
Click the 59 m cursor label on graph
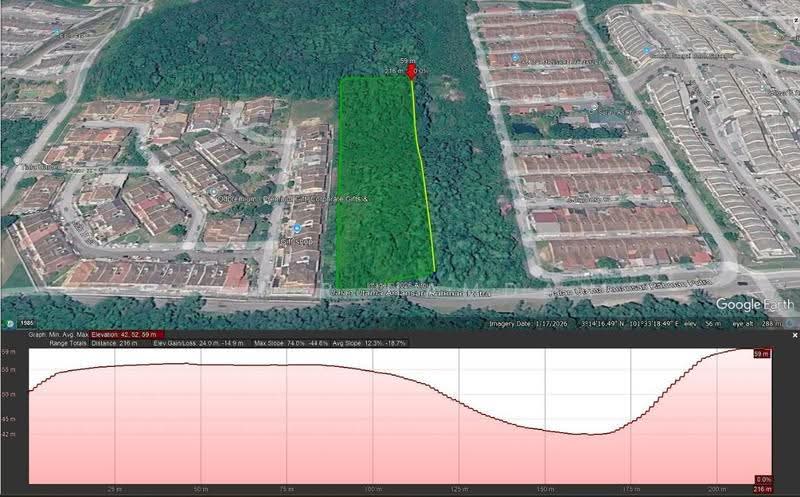tap(762, 354)
